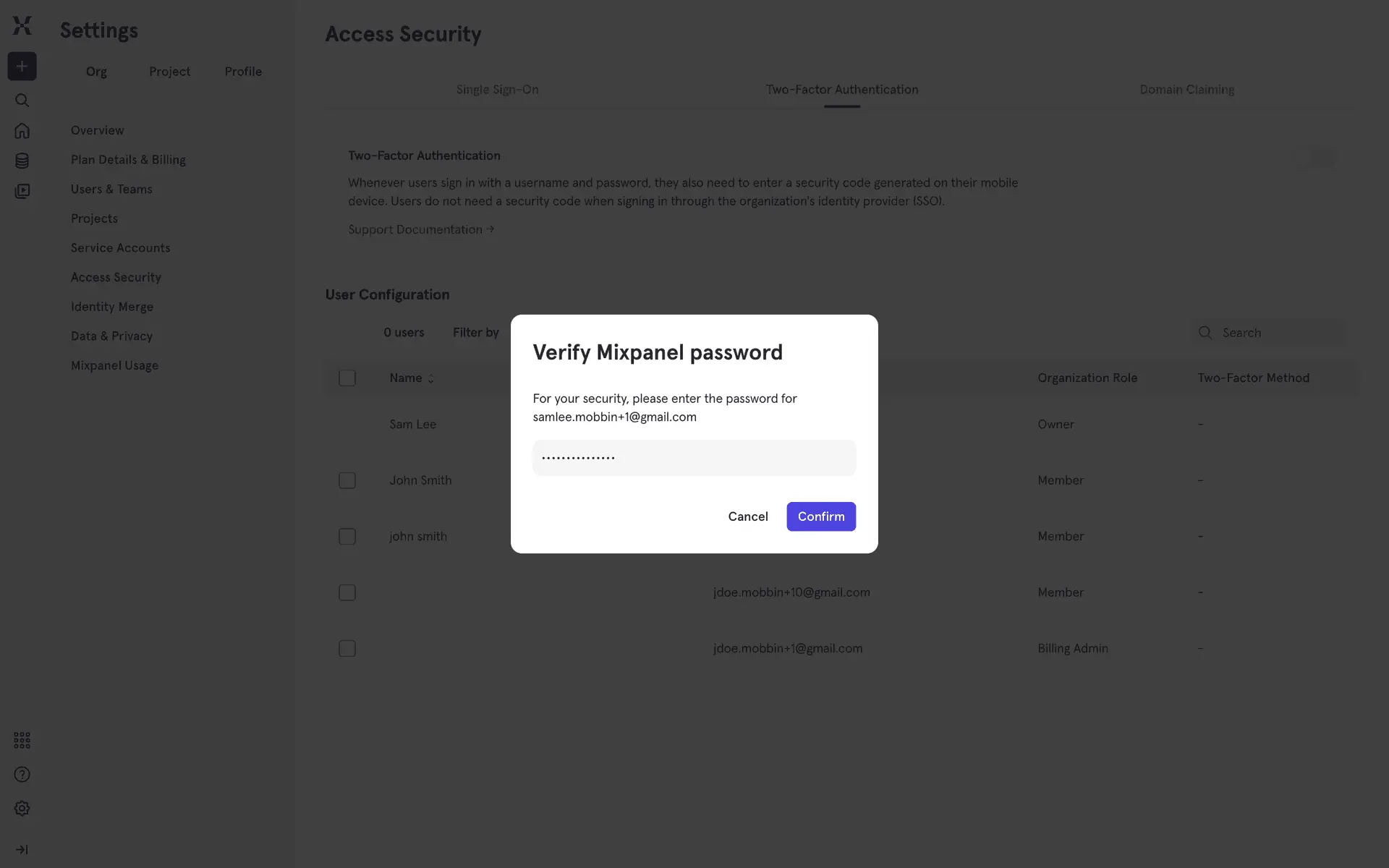Viewport: 1389px width, 868px height.
Task: Open the settings gear icon
Action: (x=22, y=809)
